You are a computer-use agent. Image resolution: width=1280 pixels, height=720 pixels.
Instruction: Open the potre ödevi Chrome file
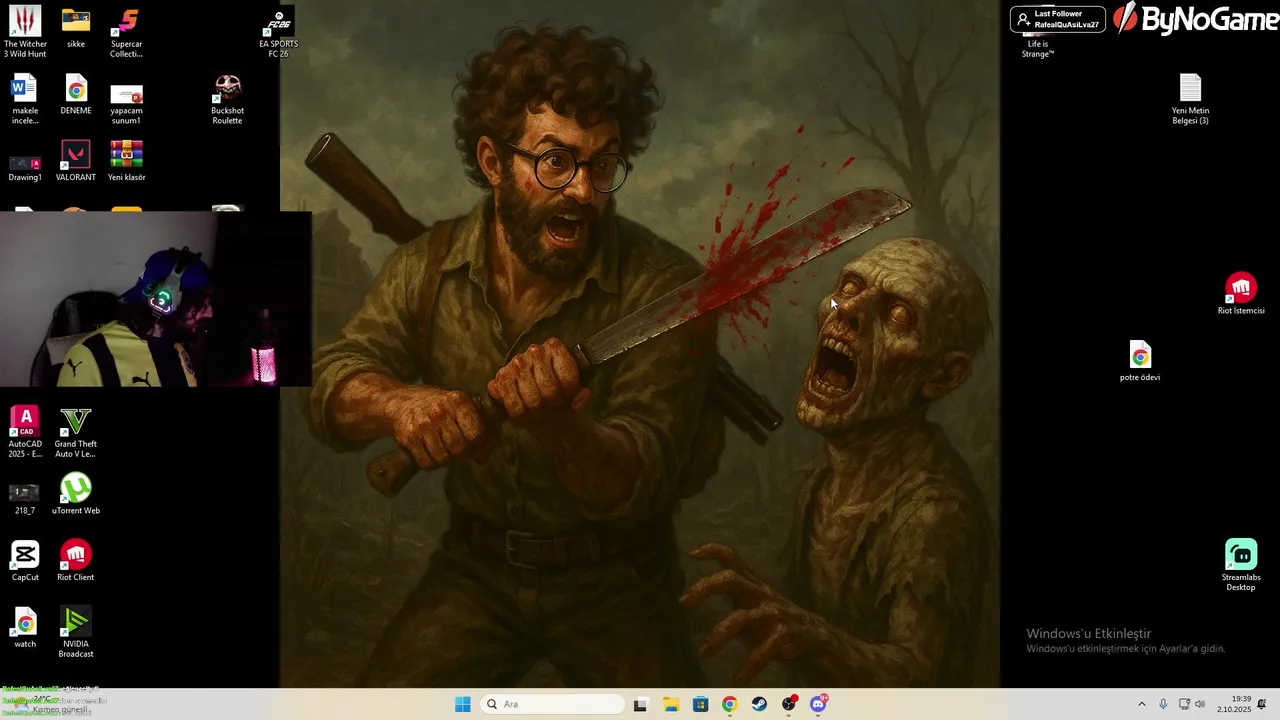point(1140,361)
